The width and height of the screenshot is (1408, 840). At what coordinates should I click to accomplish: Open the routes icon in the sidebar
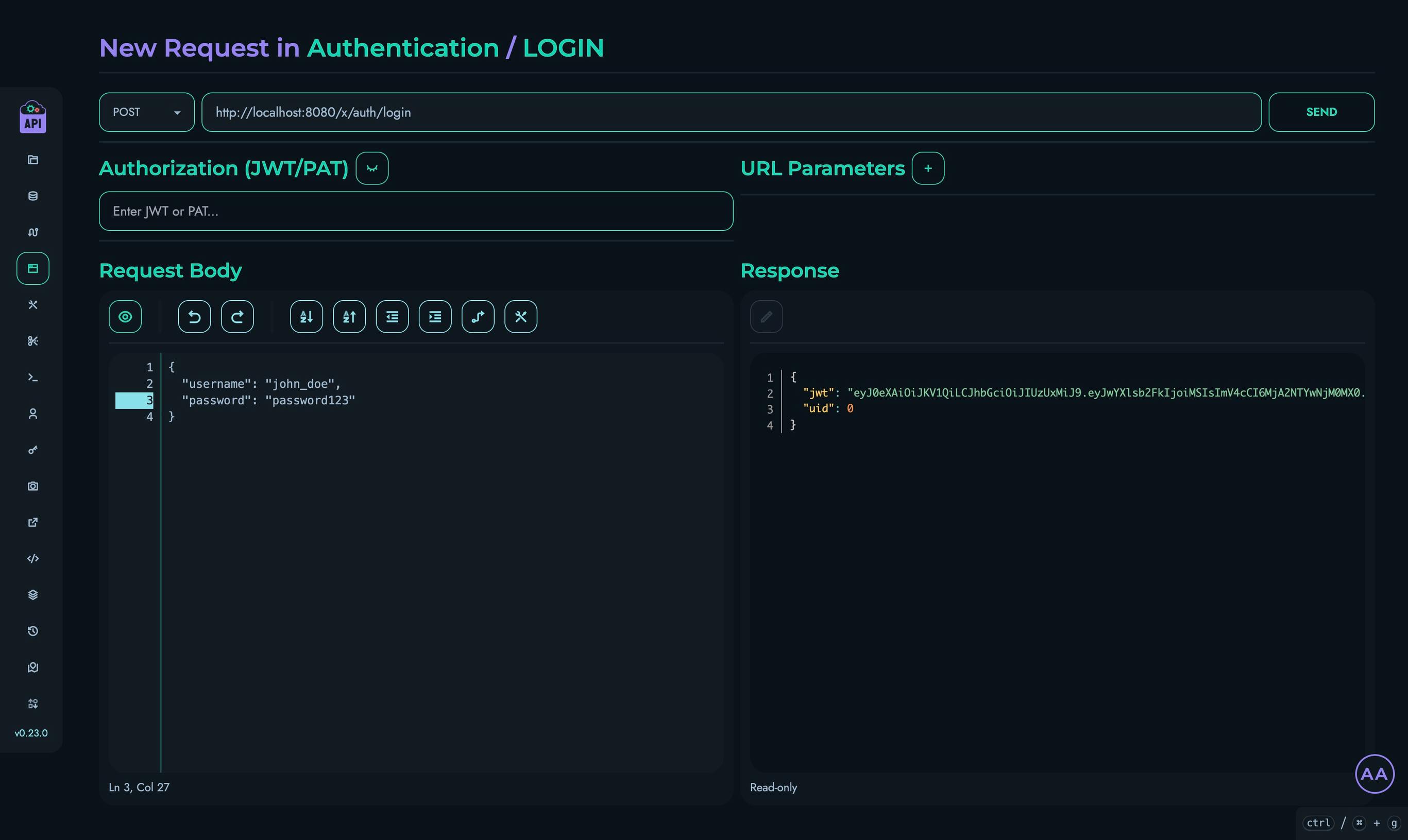pyautogui.click(x=33, y=232)
